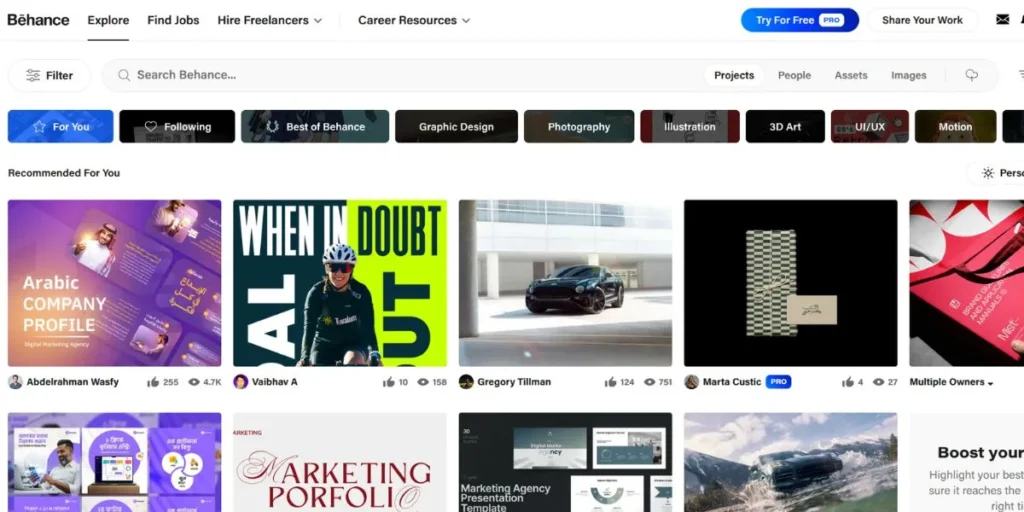Click PRO badge next to Marta Custic
This screenshot has width=1024, height=512.
click(778, 382)
